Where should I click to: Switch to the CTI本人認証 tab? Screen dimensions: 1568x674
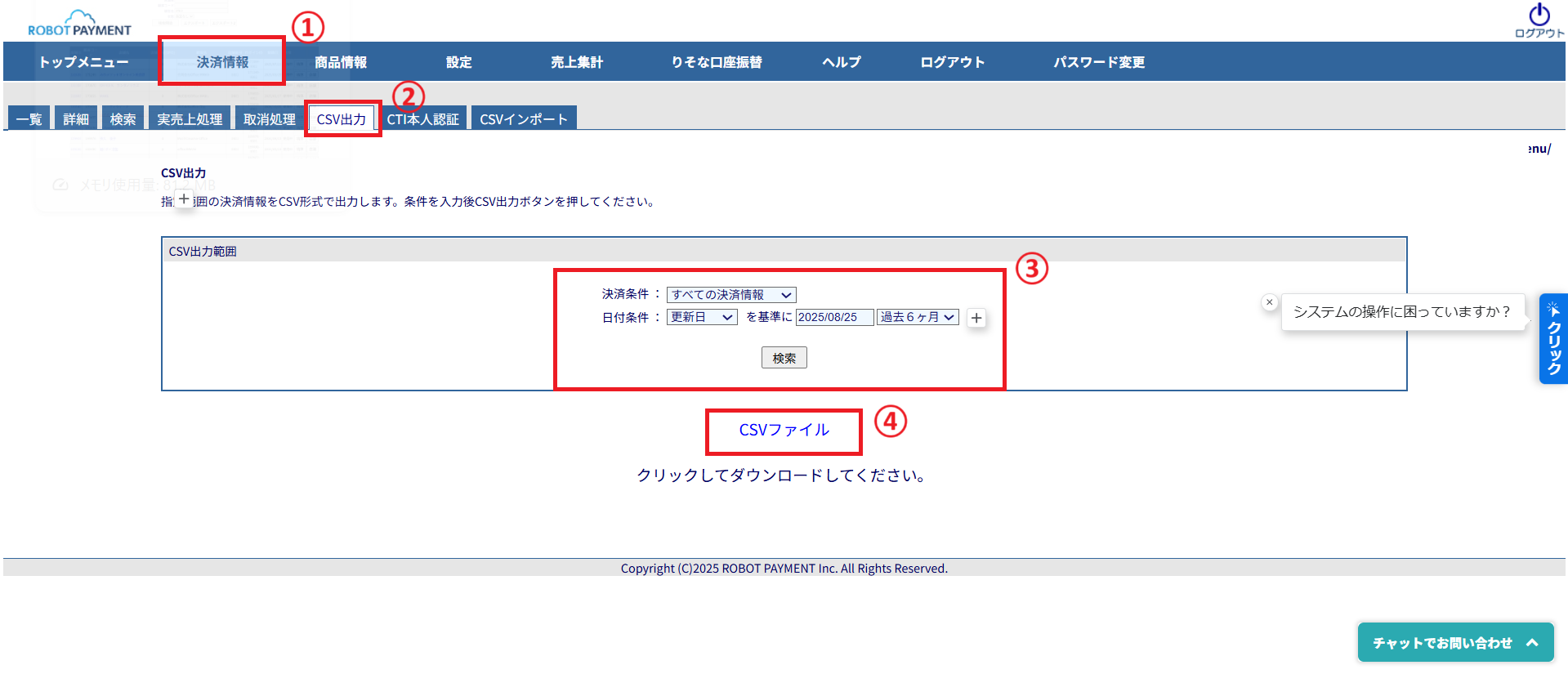(x=422, y=119)
